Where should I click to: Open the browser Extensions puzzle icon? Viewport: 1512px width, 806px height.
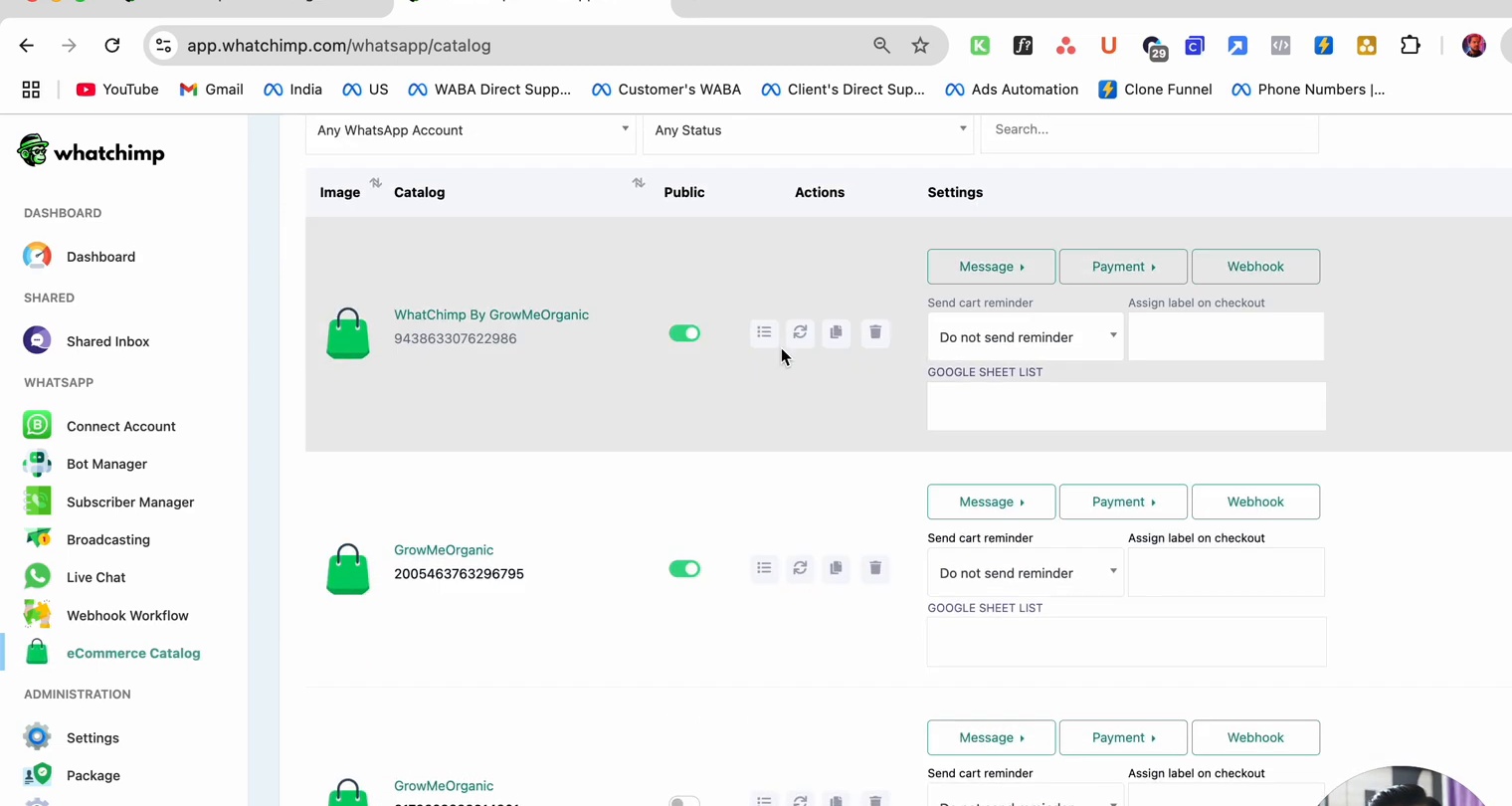(x=1411, y=46)
